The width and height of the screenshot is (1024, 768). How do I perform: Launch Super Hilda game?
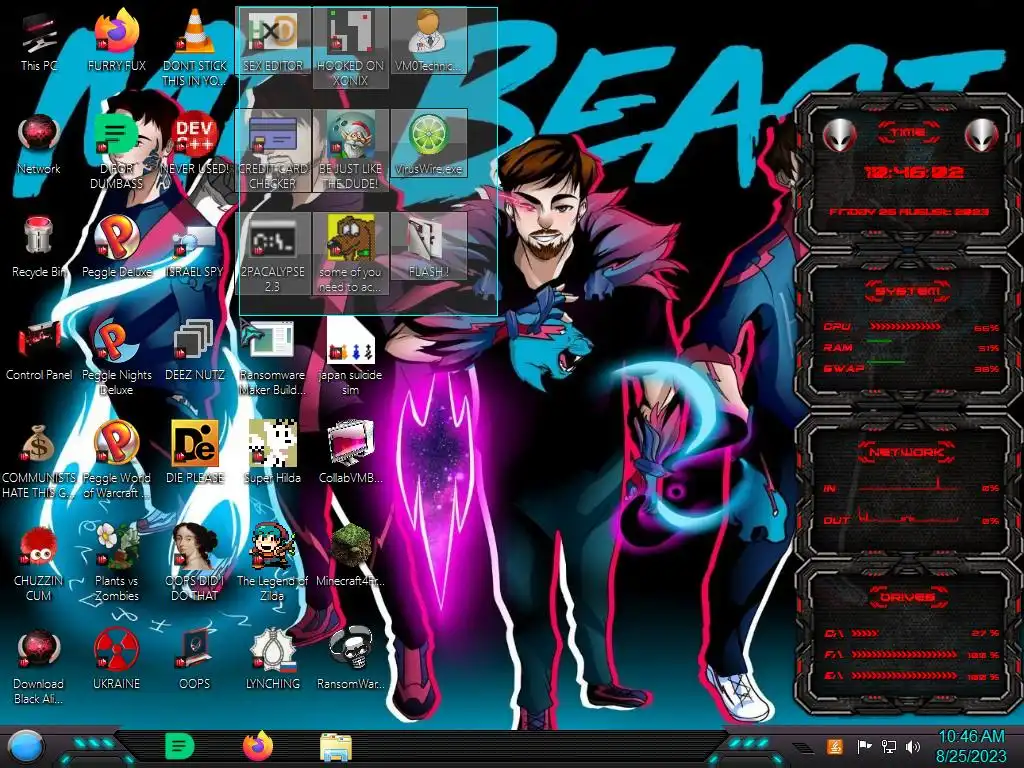(273, 453)
